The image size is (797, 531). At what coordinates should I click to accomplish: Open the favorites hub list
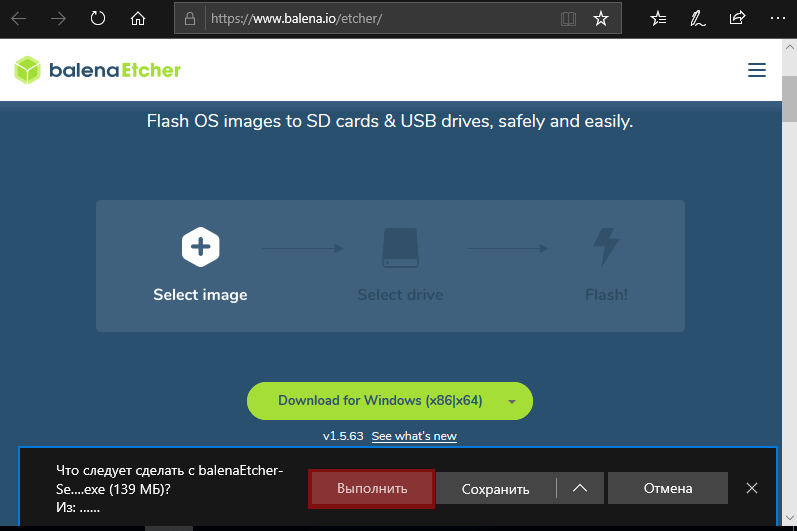tap(658, 19)
